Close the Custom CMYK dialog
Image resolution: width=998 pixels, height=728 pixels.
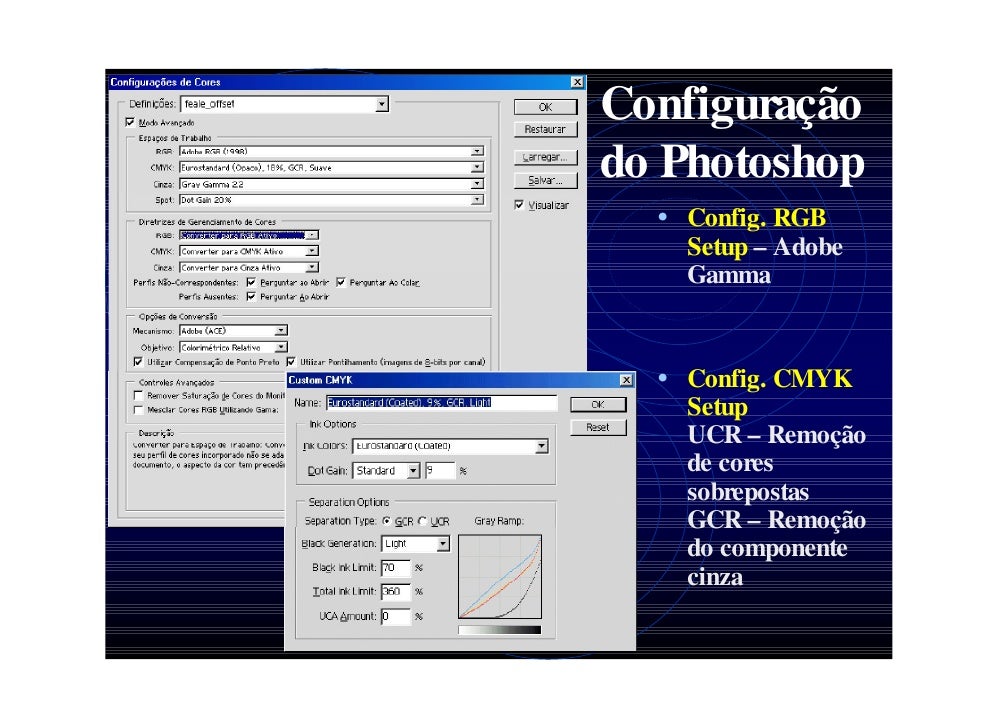[626, 380]
